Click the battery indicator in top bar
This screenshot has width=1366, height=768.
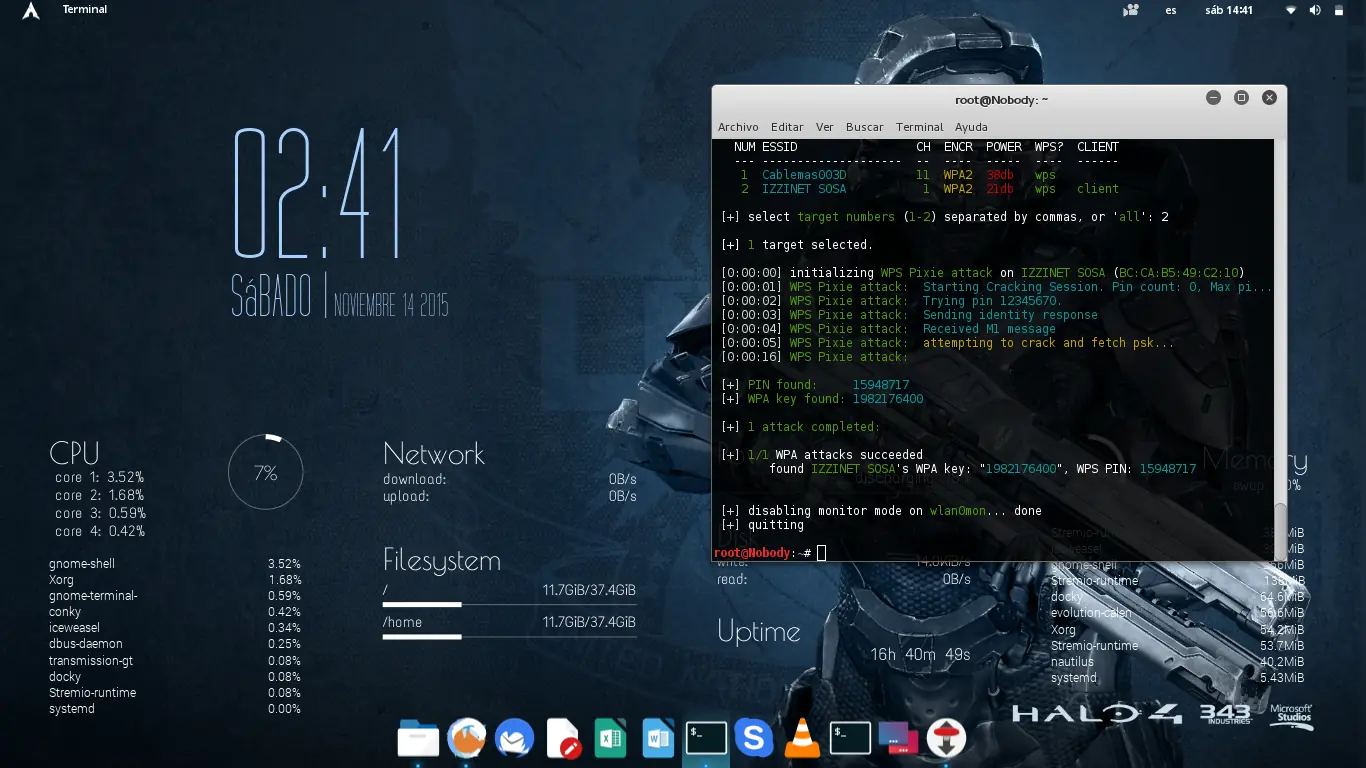coord(1341,10)
